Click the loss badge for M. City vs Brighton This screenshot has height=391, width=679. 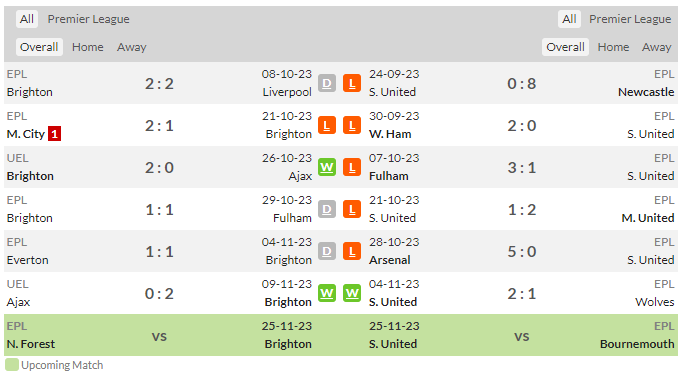pos(327,125)
